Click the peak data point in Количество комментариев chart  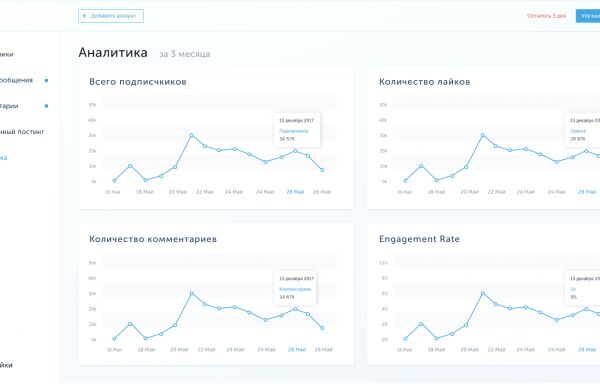192,293
